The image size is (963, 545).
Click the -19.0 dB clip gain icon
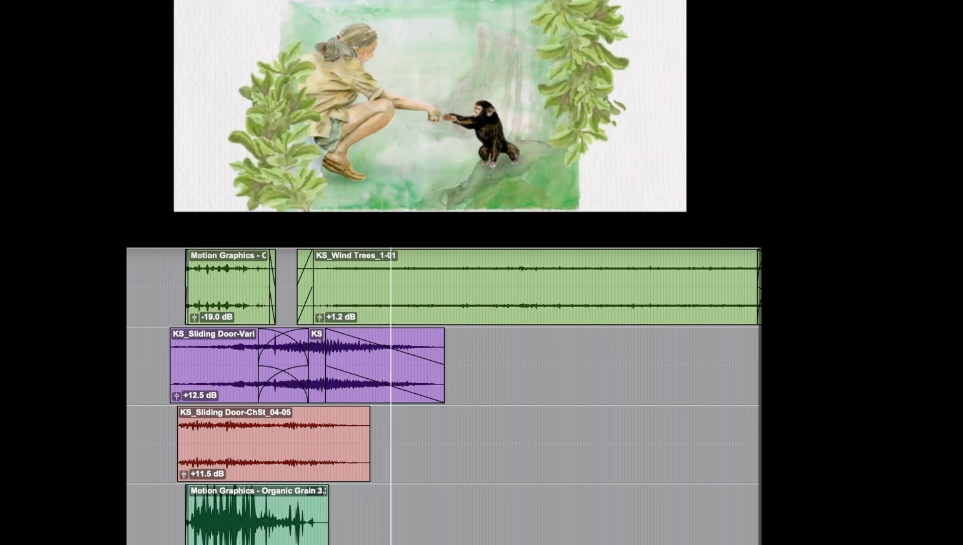click(x=194, y=317)
